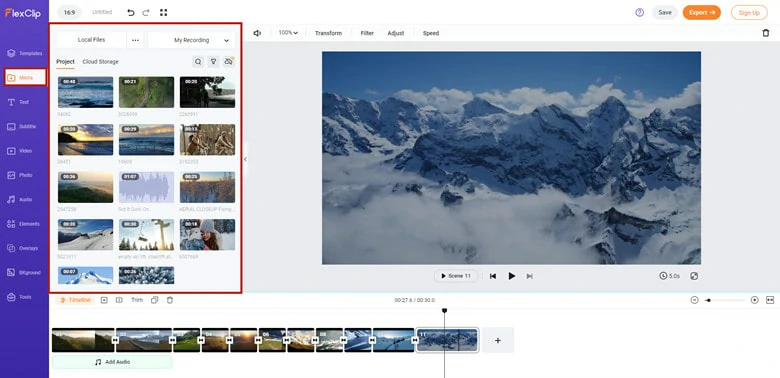Delete scene with the timeline trash icon

170,300
